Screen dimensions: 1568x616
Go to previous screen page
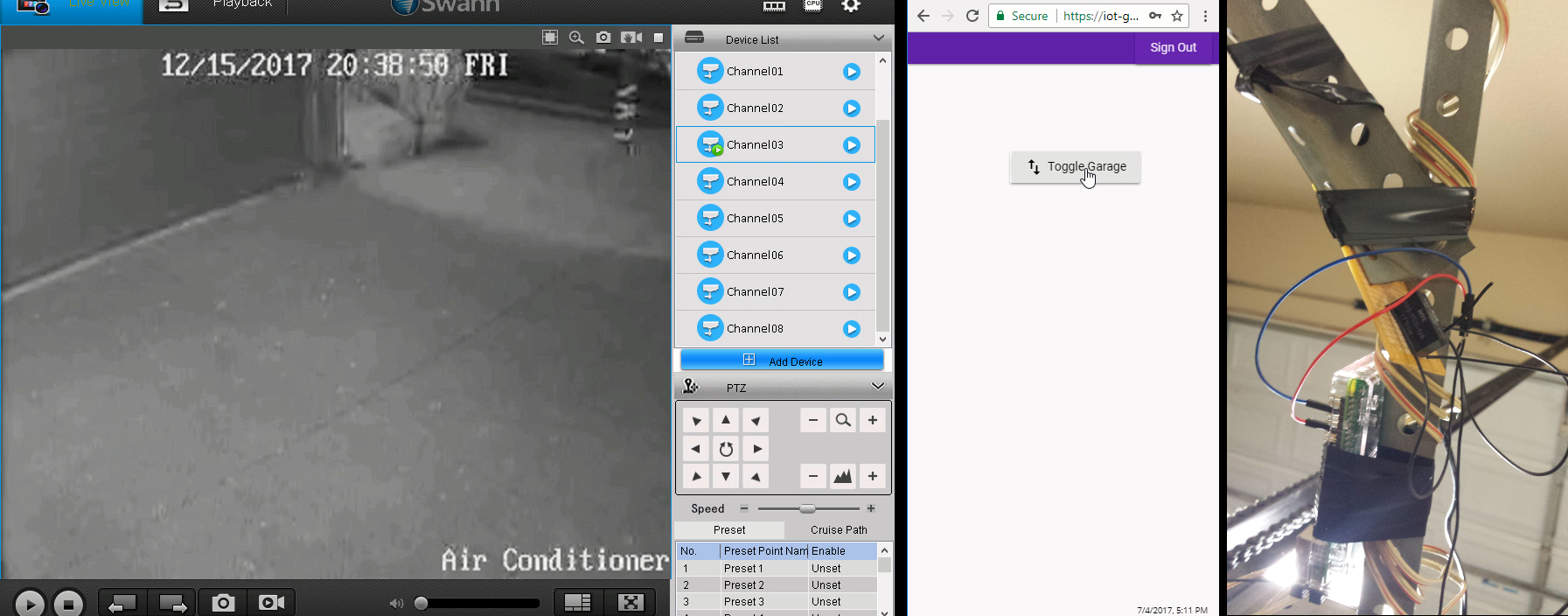click(122, 603)
